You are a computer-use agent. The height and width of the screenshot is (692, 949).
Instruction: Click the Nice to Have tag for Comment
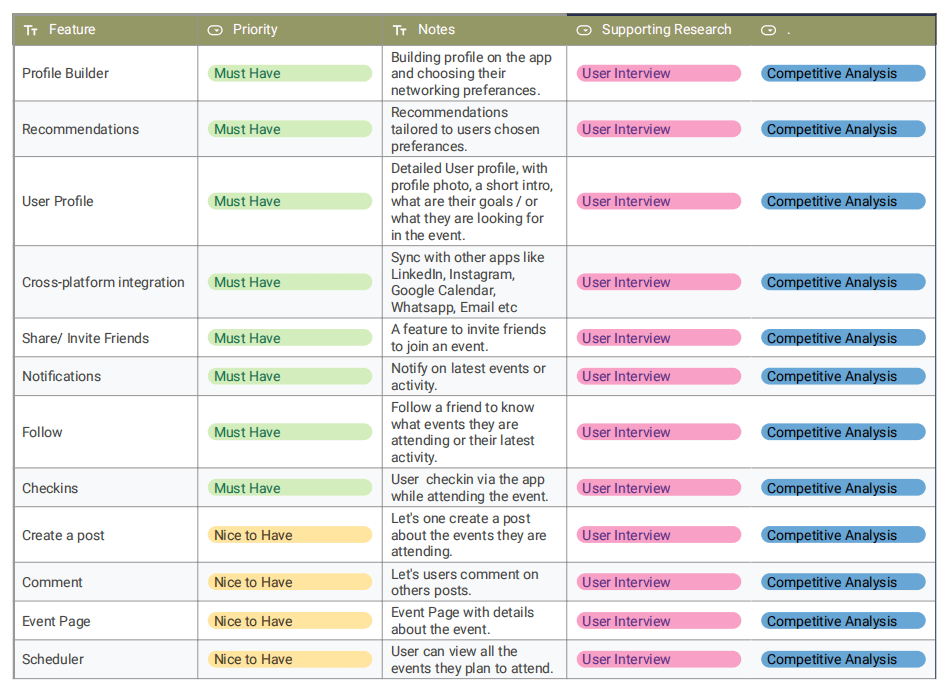pos(289,582)
